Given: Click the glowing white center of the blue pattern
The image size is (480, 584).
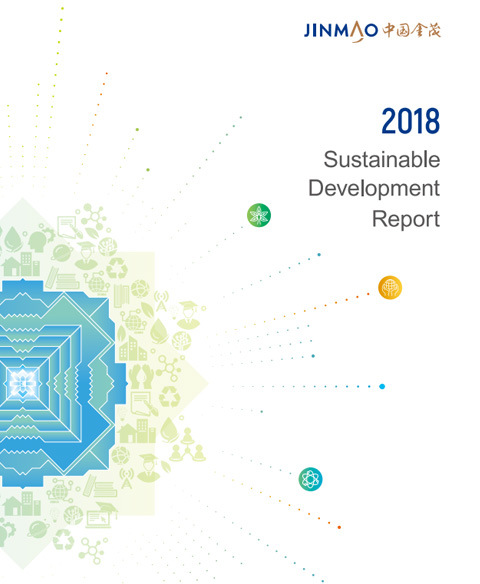Looking at the screenshot, I should click(x=23, y=383).
